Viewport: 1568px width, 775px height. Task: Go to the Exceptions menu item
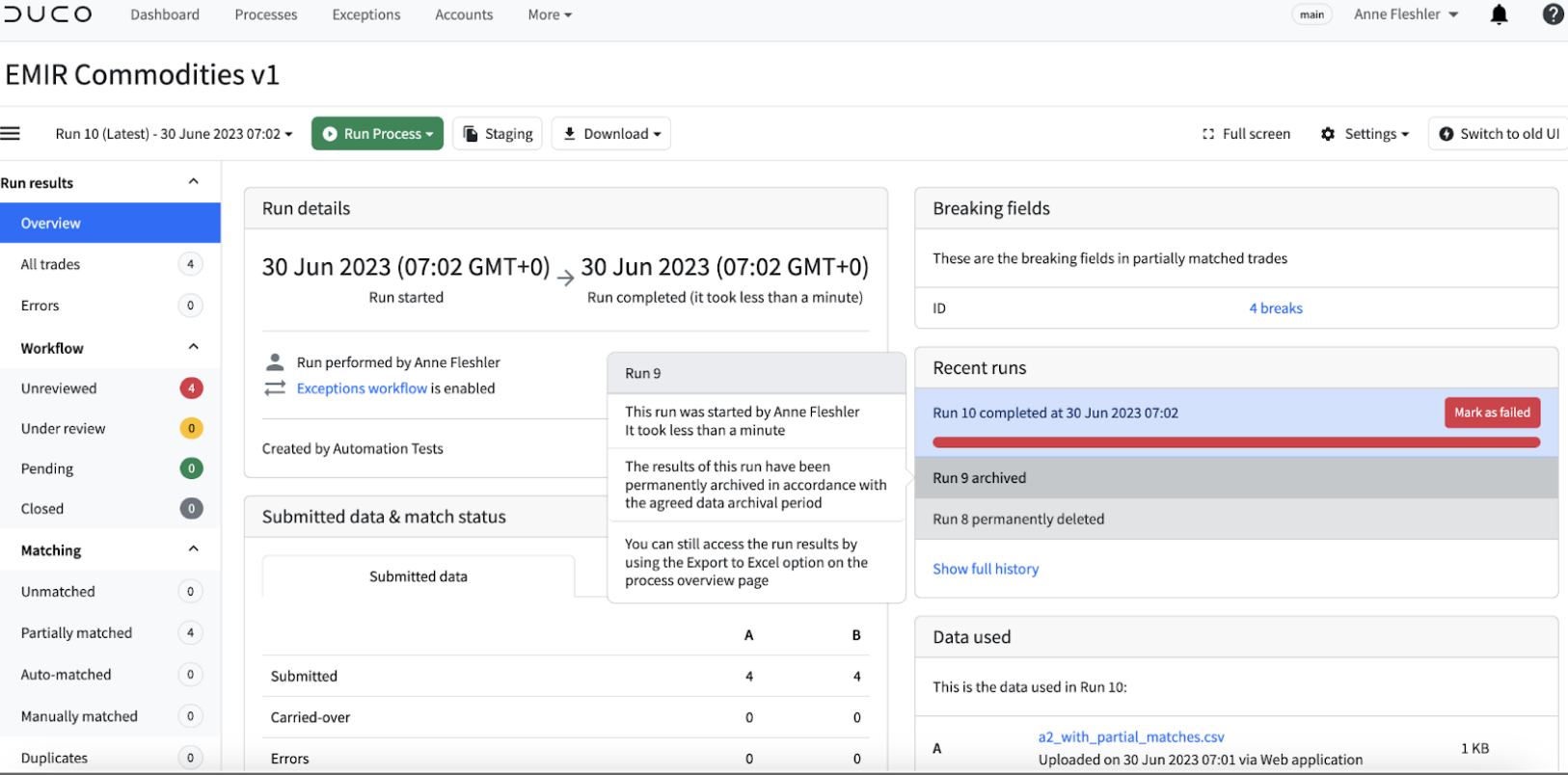point(366,14)
